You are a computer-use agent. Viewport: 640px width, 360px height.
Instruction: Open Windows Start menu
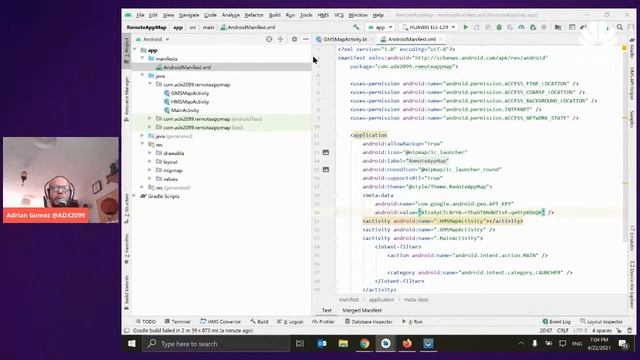pos(131,344)
